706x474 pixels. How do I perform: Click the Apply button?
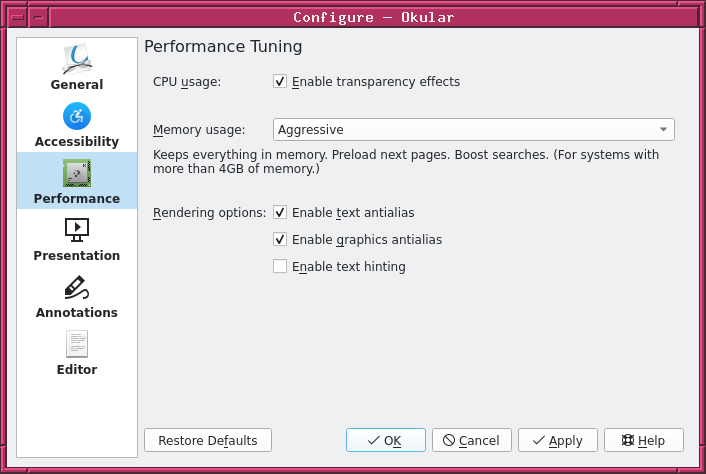558,440
